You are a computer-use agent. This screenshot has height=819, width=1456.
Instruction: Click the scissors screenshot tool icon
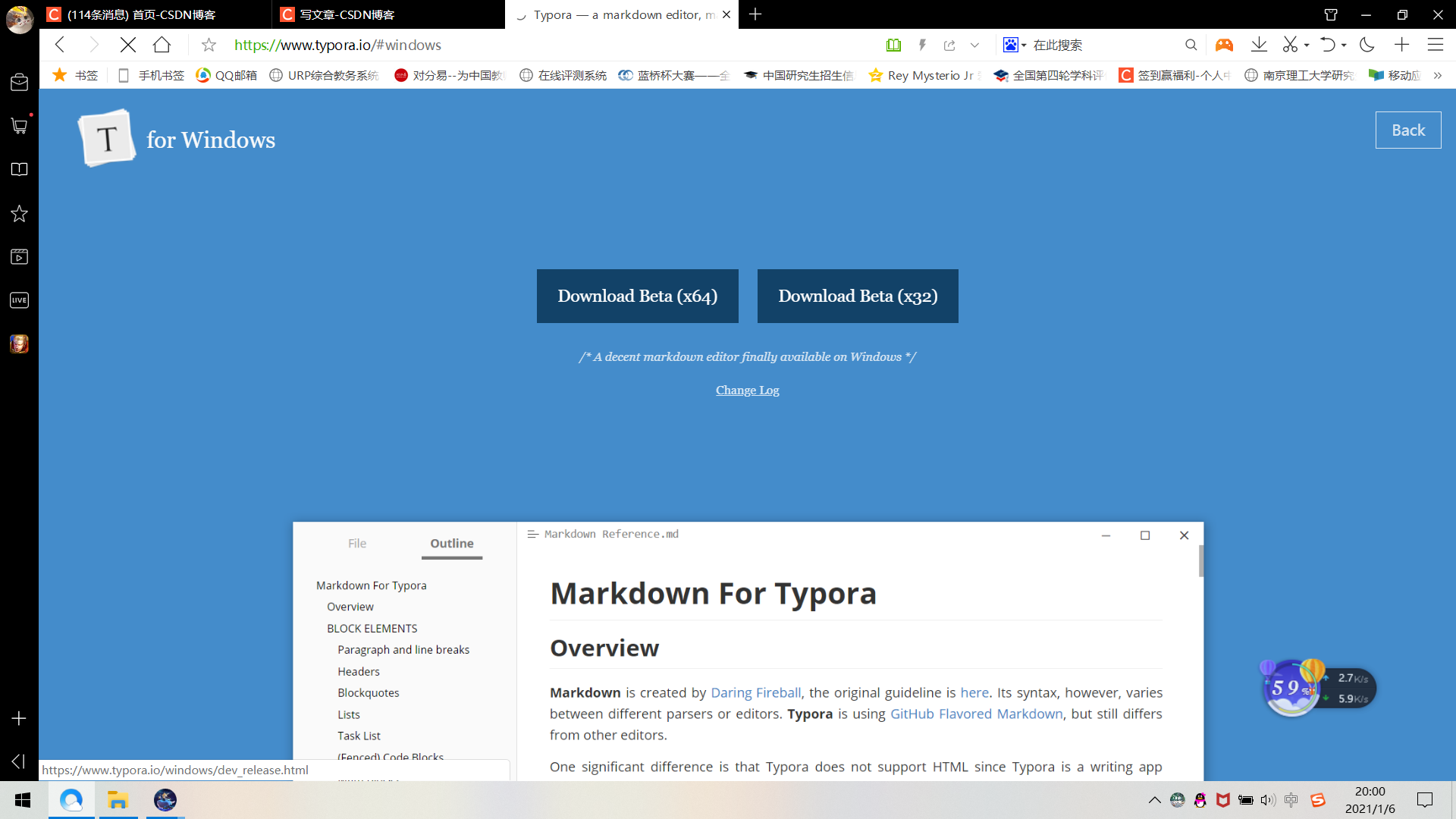[x=1289, y=45]
